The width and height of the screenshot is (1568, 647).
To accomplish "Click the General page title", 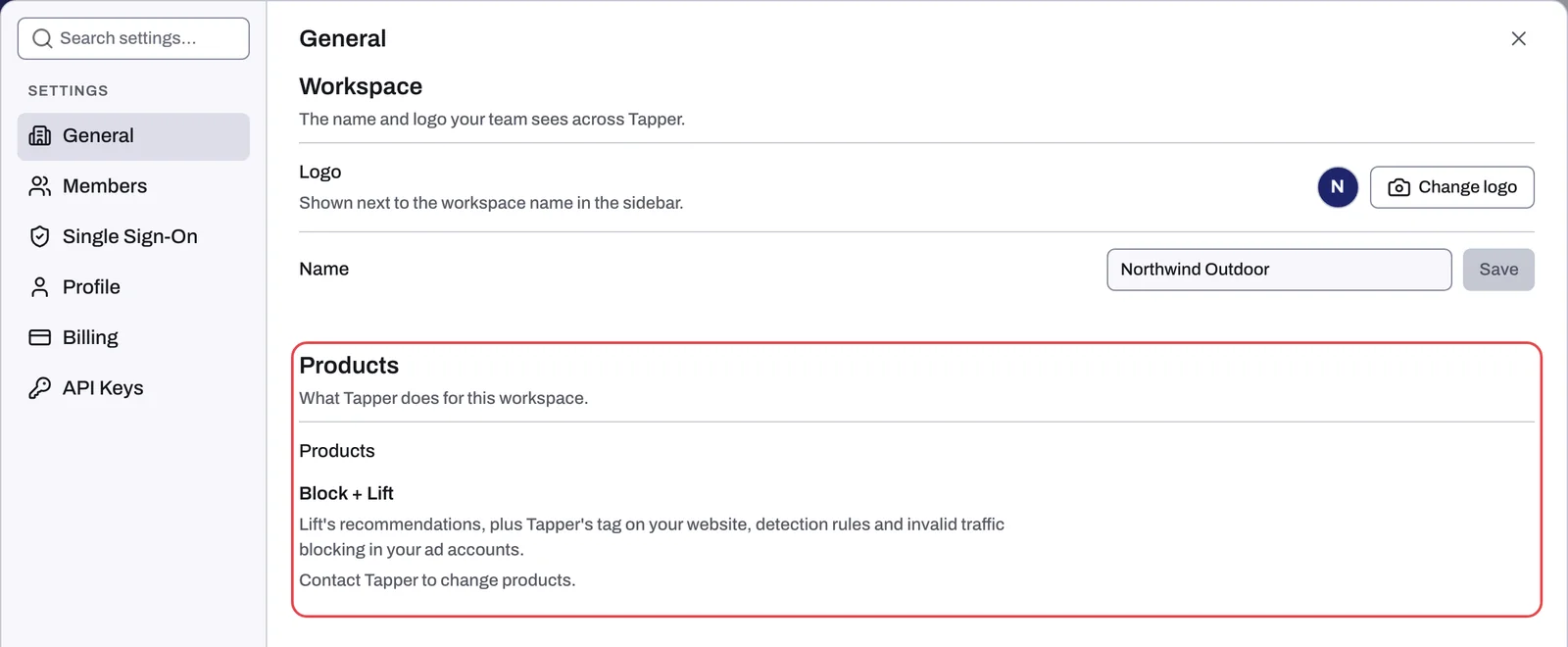I will pyautogui.click(x=342, y=38).
